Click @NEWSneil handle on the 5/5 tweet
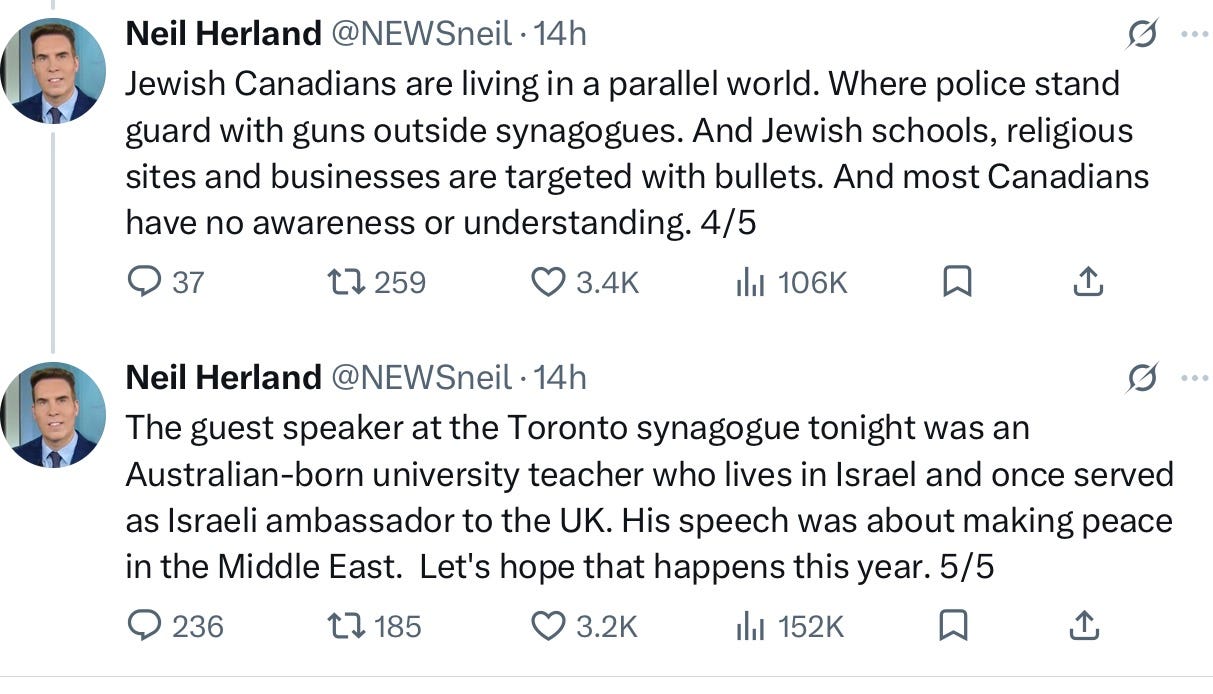 click(x=420, y=377)
